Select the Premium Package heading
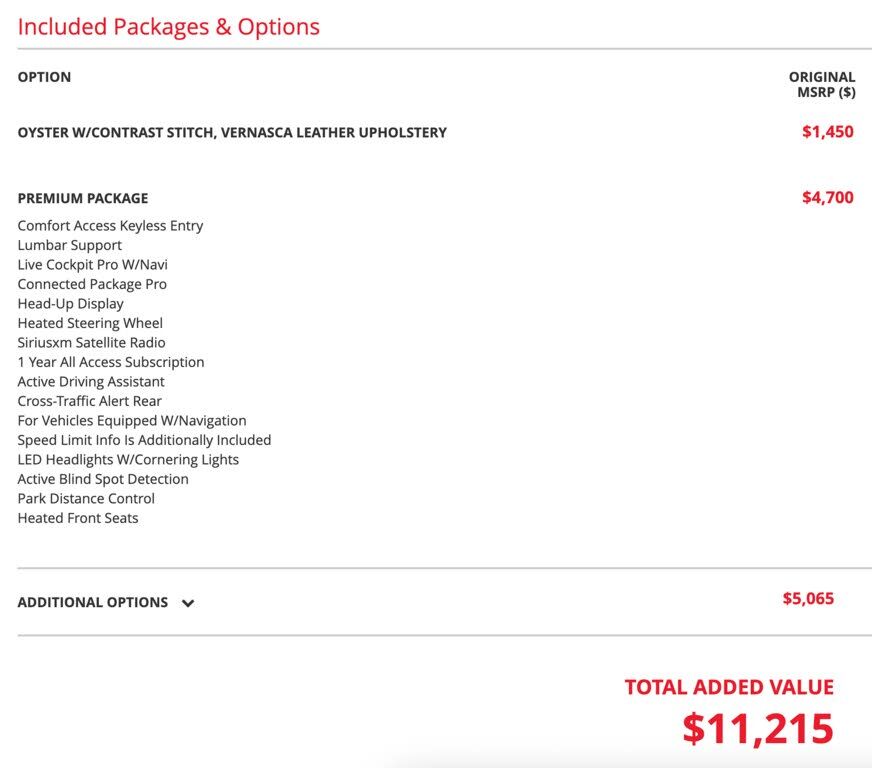Viewport: 872px width, 768px height. (83, 199)
